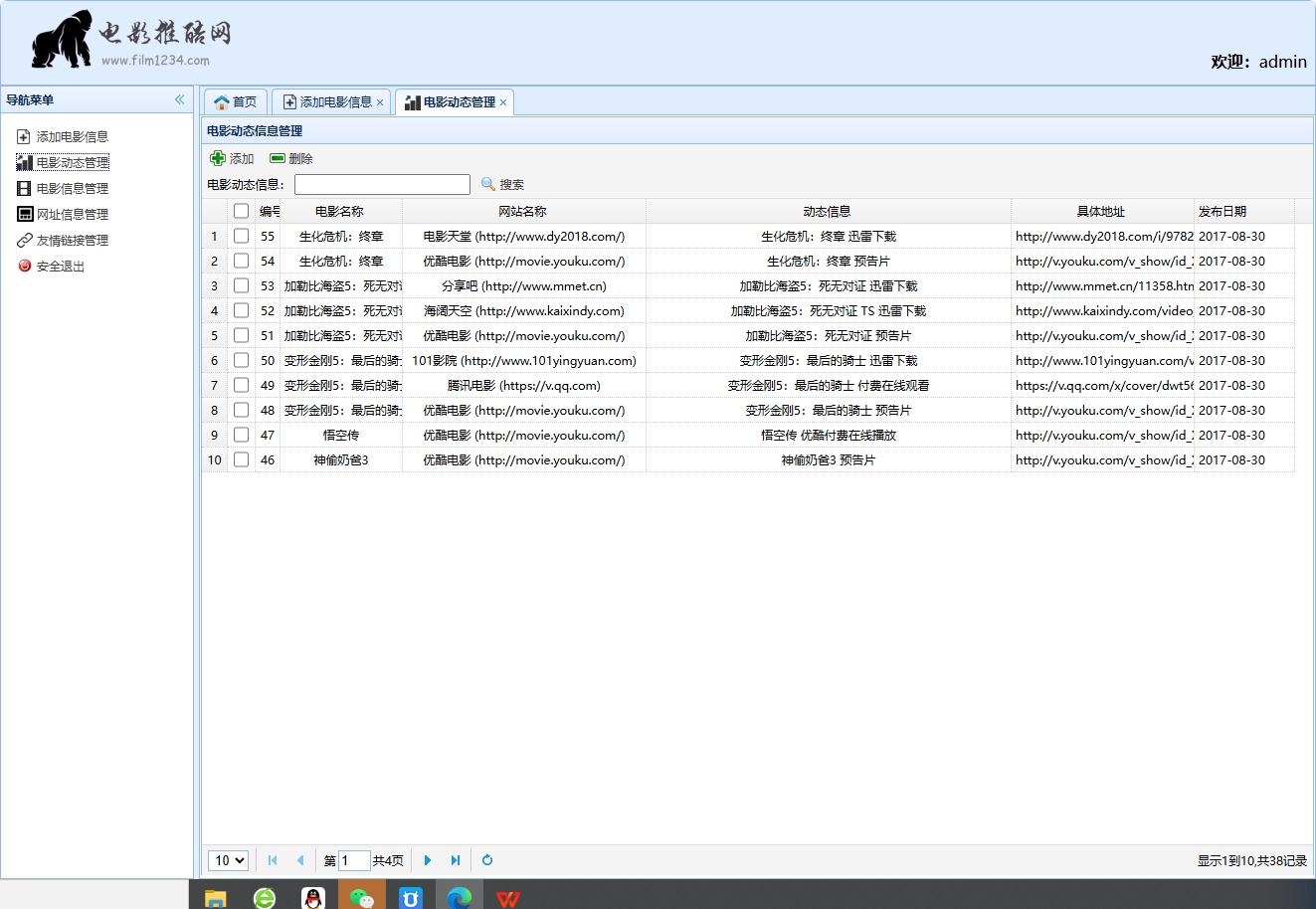Open QQ penguin from the taskbar

(313, 897)
